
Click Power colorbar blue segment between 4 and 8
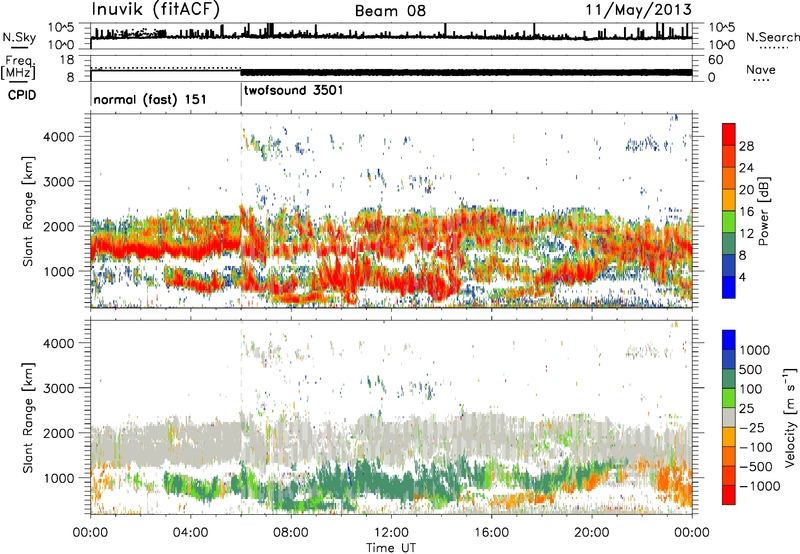pos(729,265)
